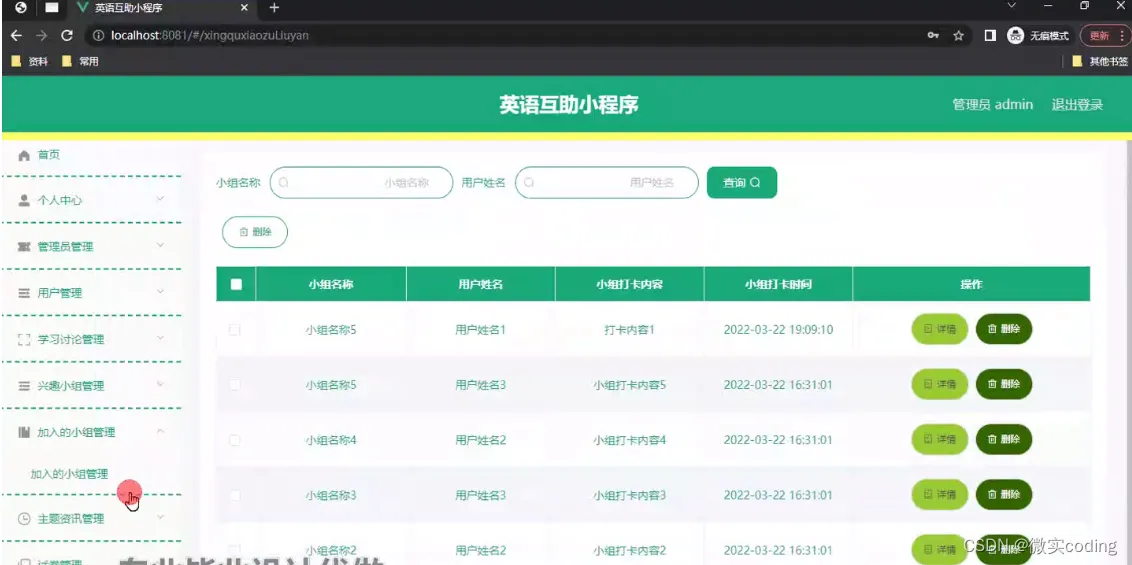Check the row with 小组打卡内容5
Screen dimensions: 1132x565
235,385
